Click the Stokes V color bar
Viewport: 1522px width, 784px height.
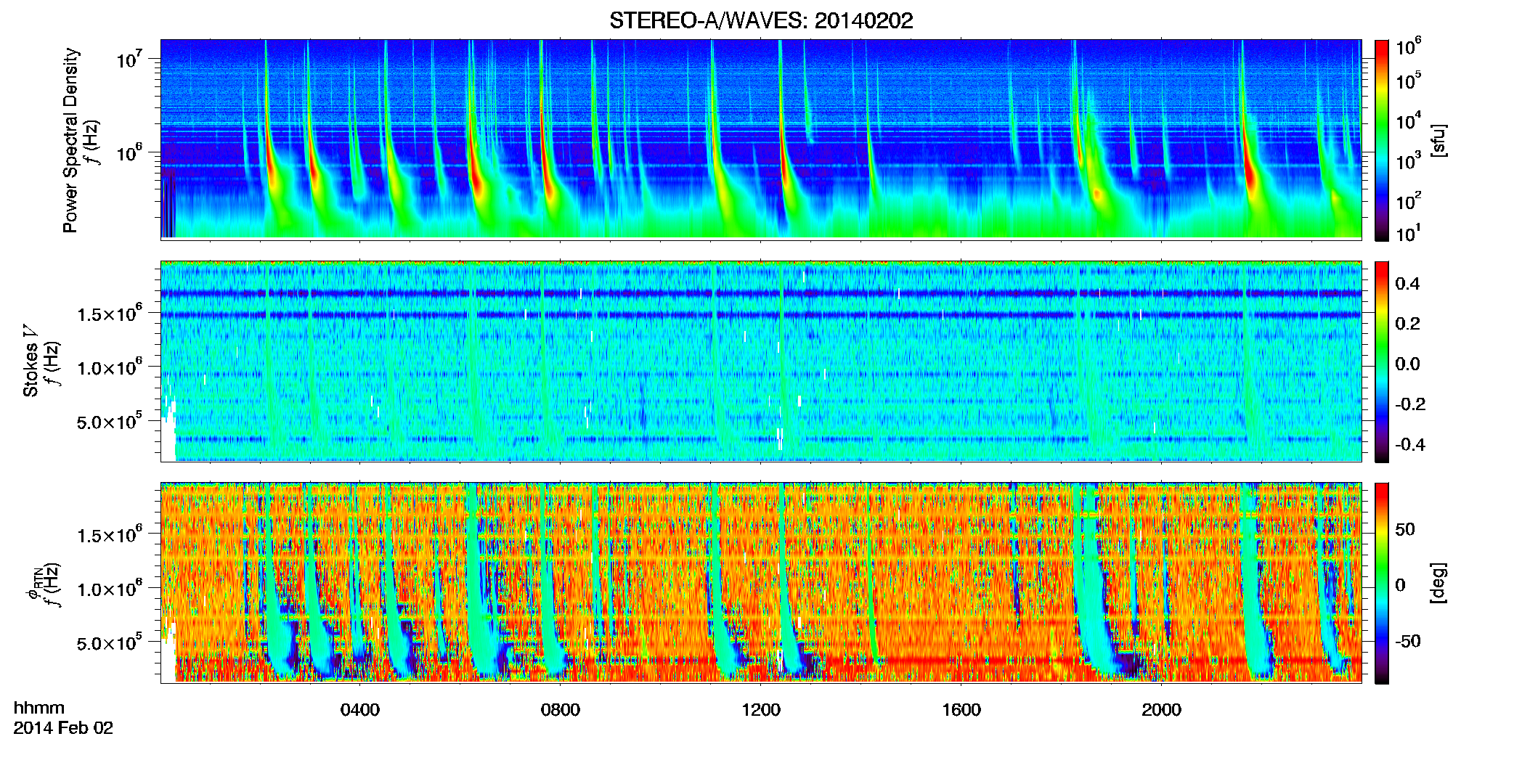(1382, 362)
